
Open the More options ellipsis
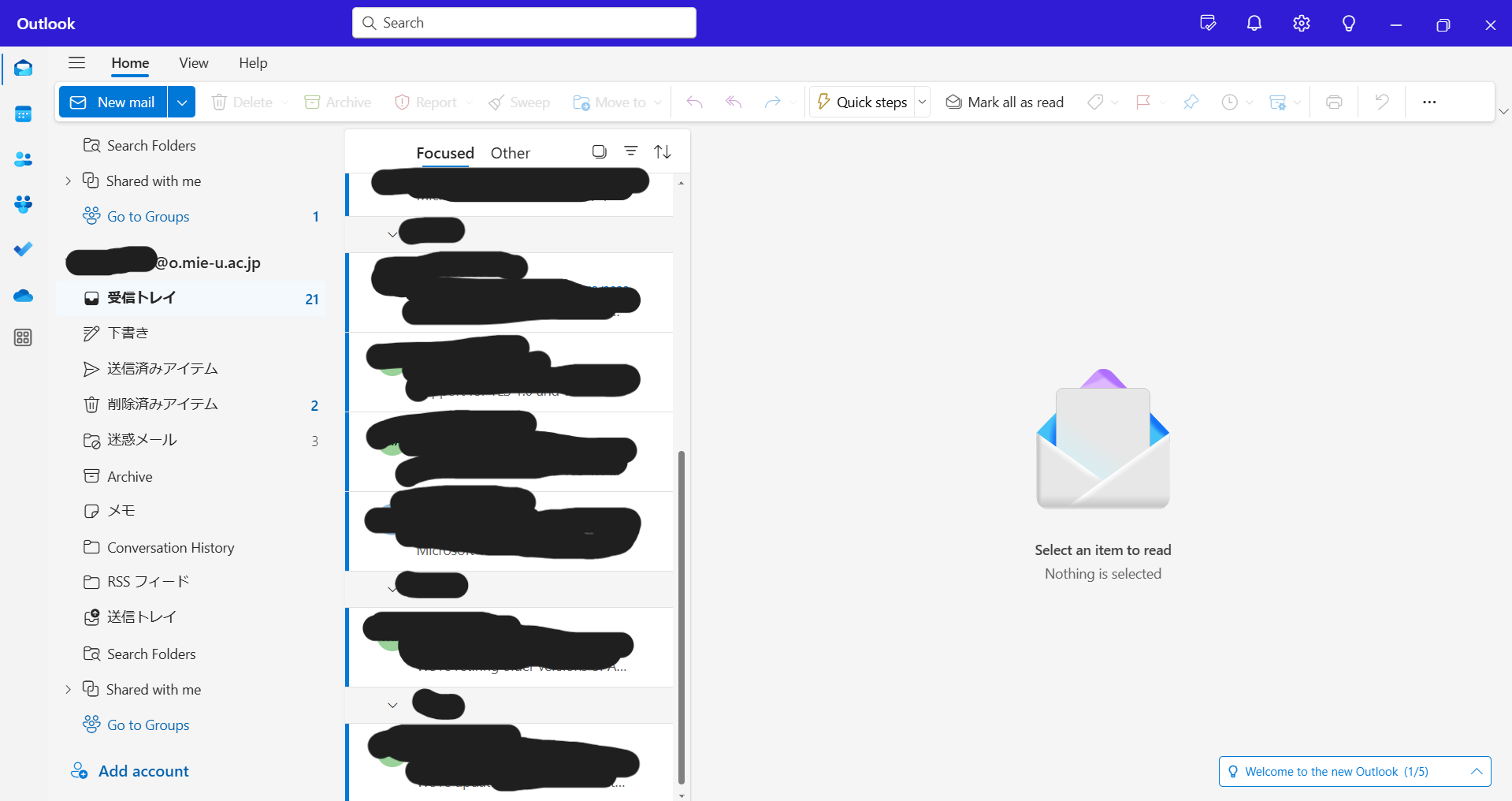[1429, 102]
